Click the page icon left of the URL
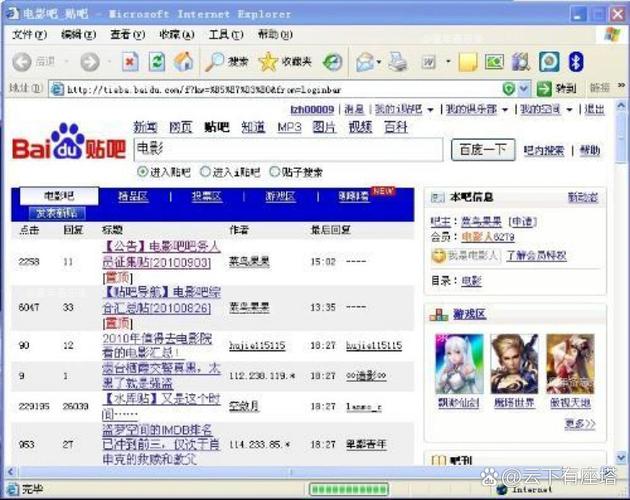Screen dimensions: 630x500 (x=57, y=89)
